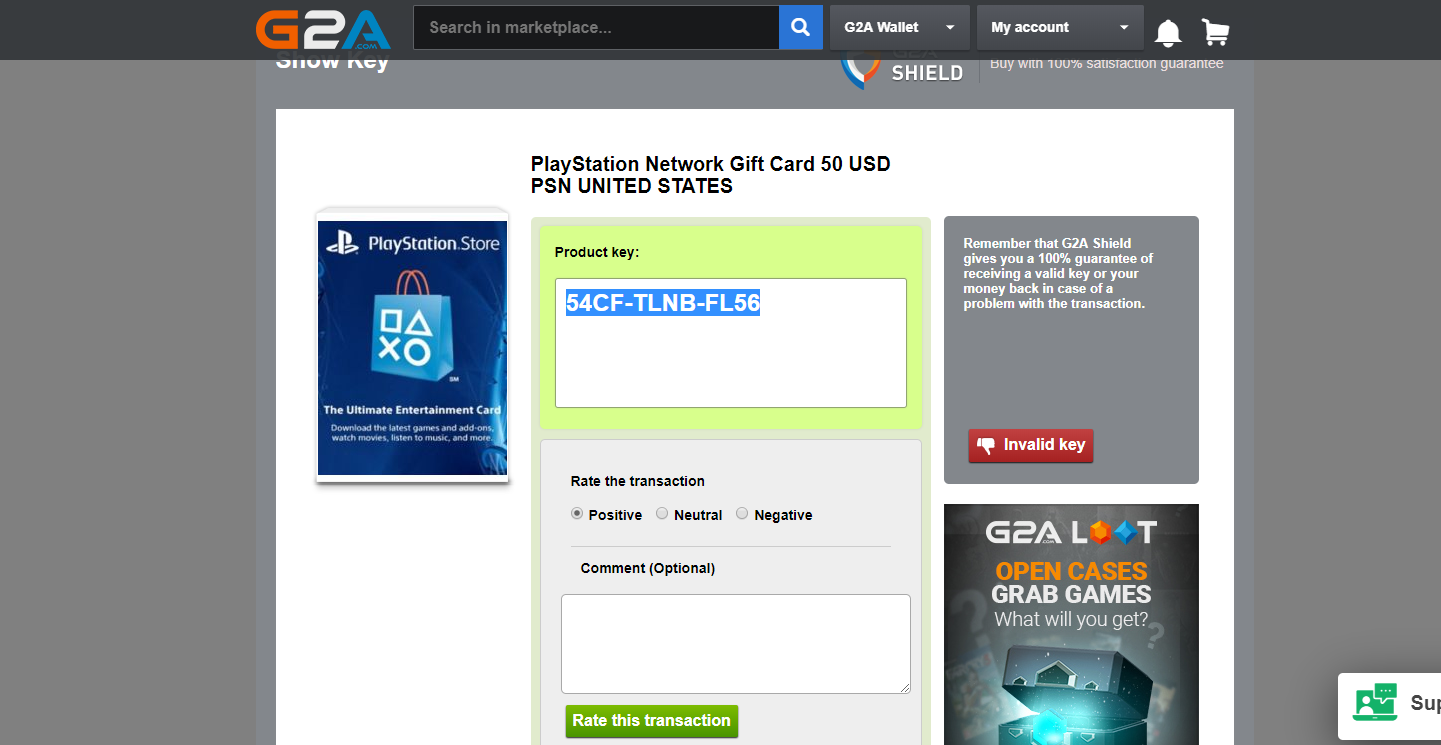Click the PlayStation Network Gift Card title
The width and height of the screenshot is (1441, 745).
710,175
